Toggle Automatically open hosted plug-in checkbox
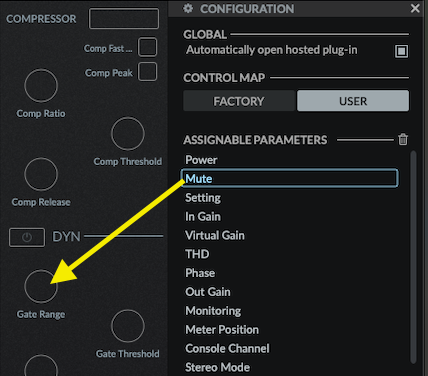The height and width of the screenshot is (376, 428). point(401,51)
